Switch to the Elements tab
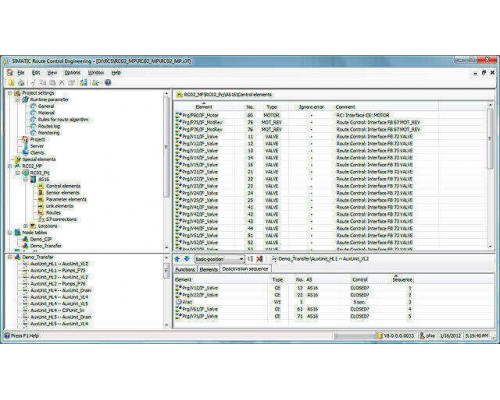This screenshot has height=400, width=500. (x=209, y=269)
